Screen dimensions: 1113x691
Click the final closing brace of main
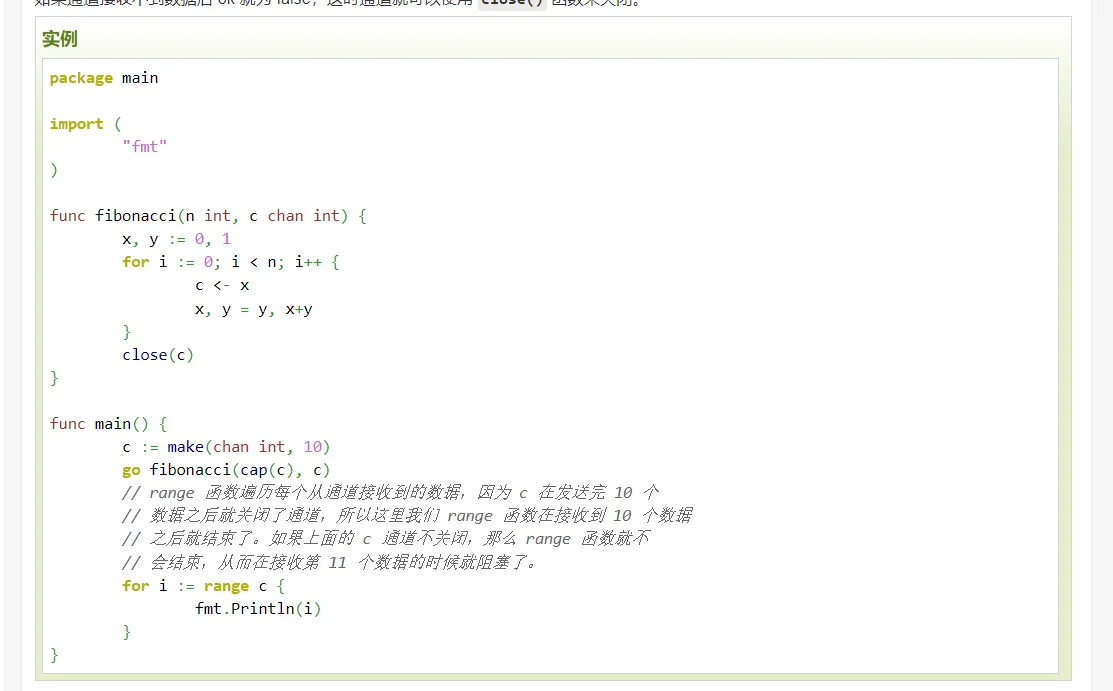point(54,655)
